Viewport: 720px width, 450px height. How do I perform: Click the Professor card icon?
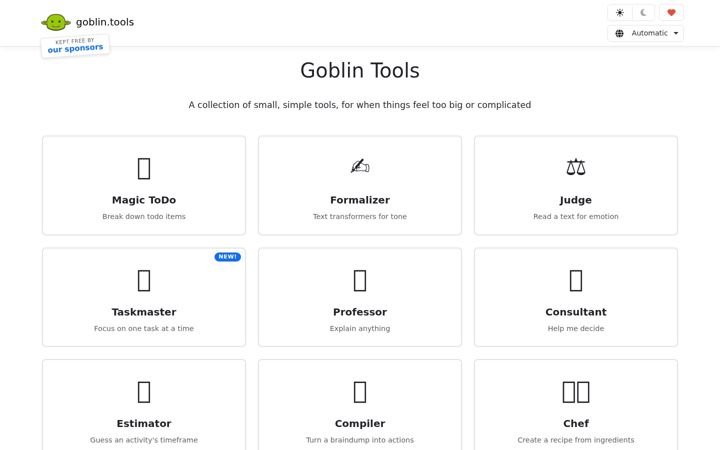(x=360, y=281)
